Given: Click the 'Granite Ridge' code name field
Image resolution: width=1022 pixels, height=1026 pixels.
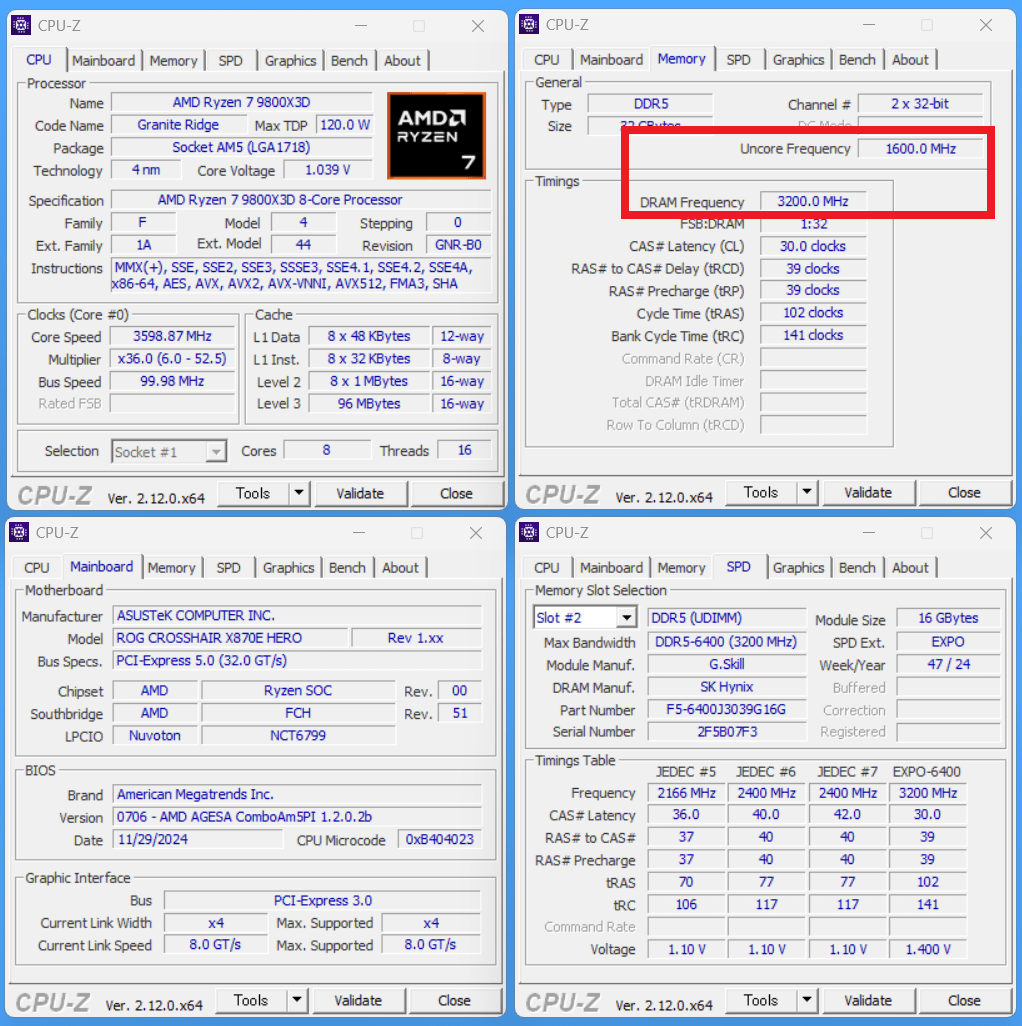Looking at the screenshot, I should (178, 125).
